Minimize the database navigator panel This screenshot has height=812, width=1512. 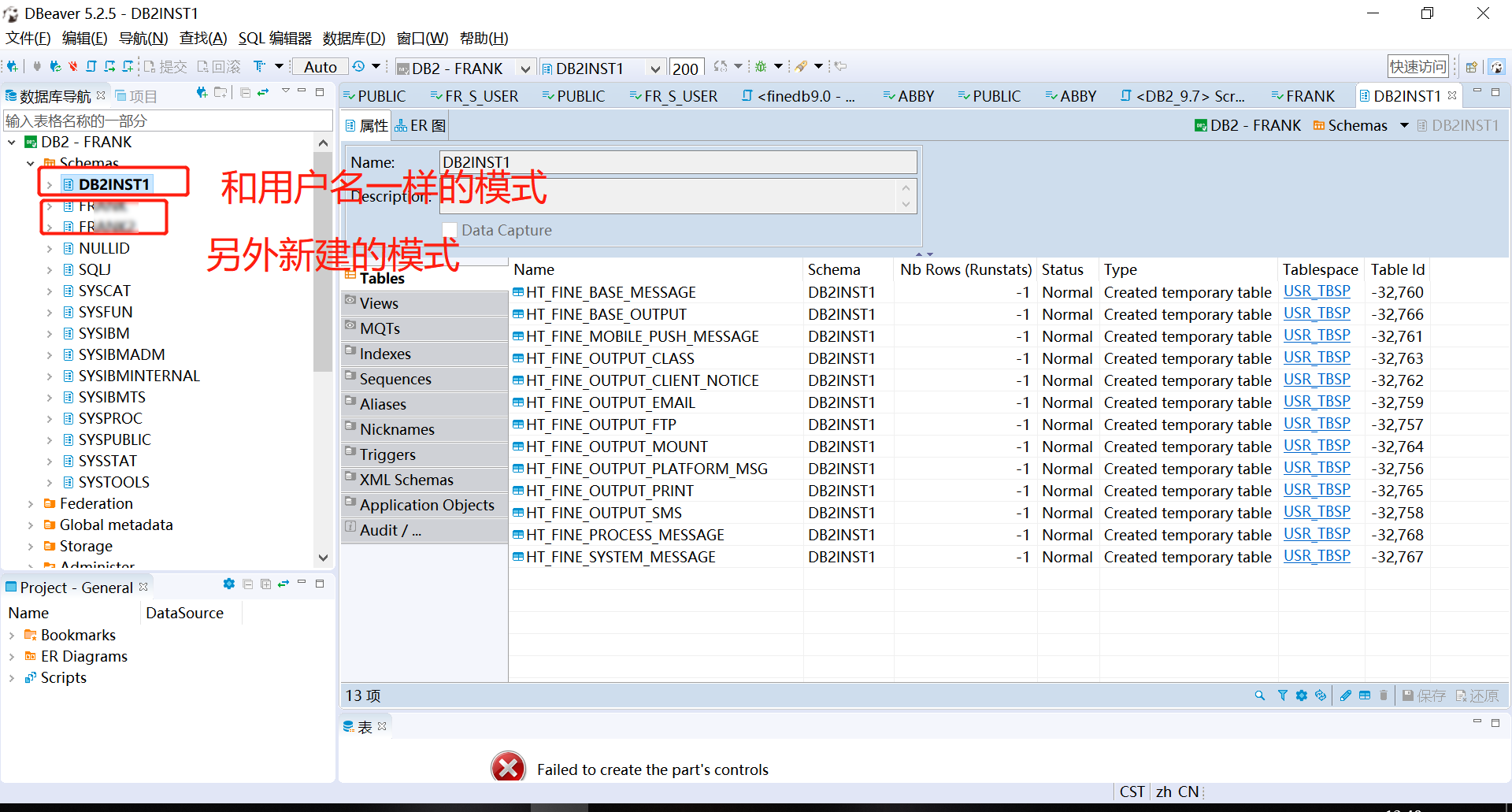pyautogui.click(x=302, y=91)
